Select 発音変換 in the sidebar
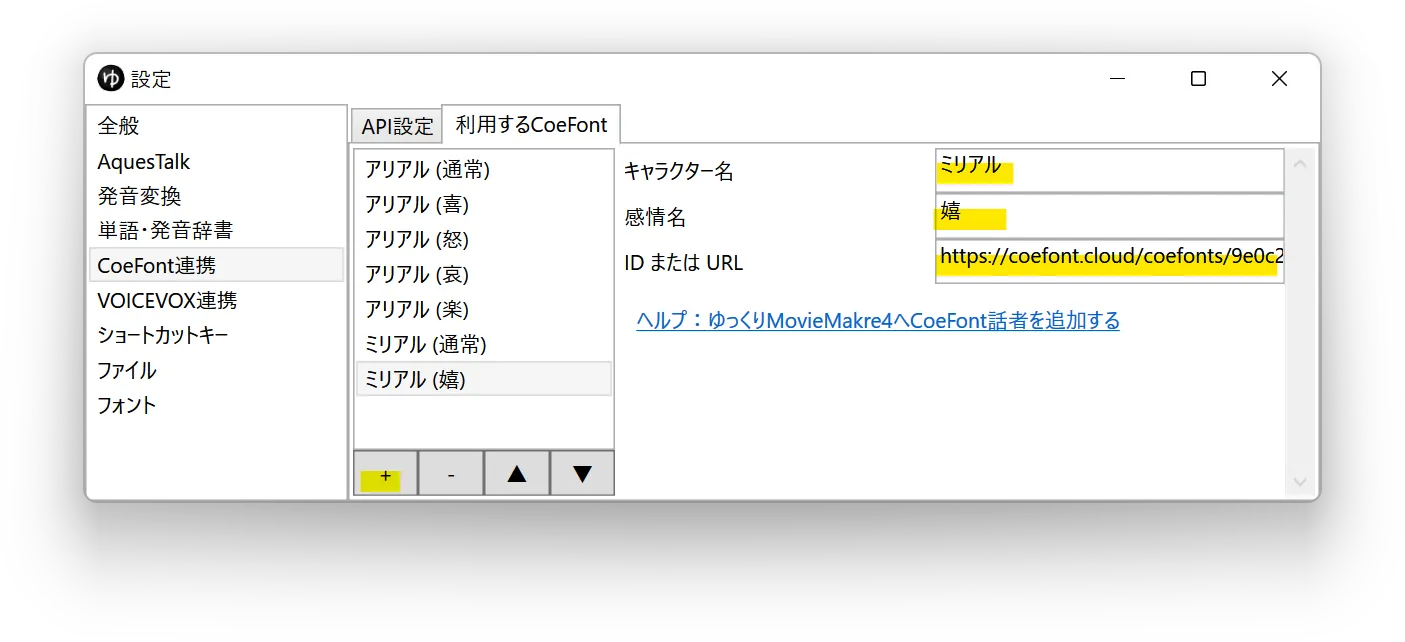The width and height of the screenshot is (1405, 642). 216,196
